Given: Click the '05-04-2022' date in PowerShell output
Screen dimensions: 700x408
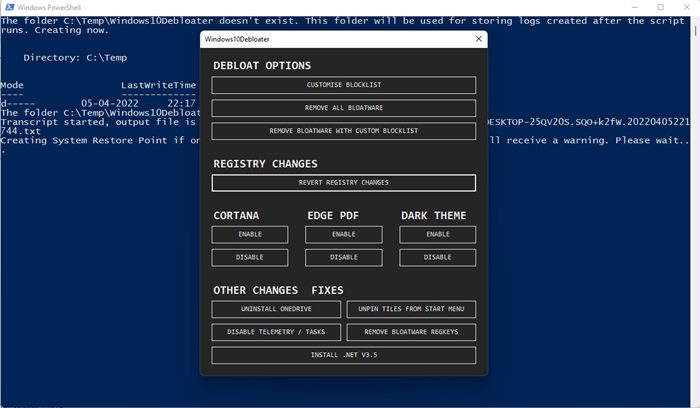Looking at the screenshot, I should point(110,104).
